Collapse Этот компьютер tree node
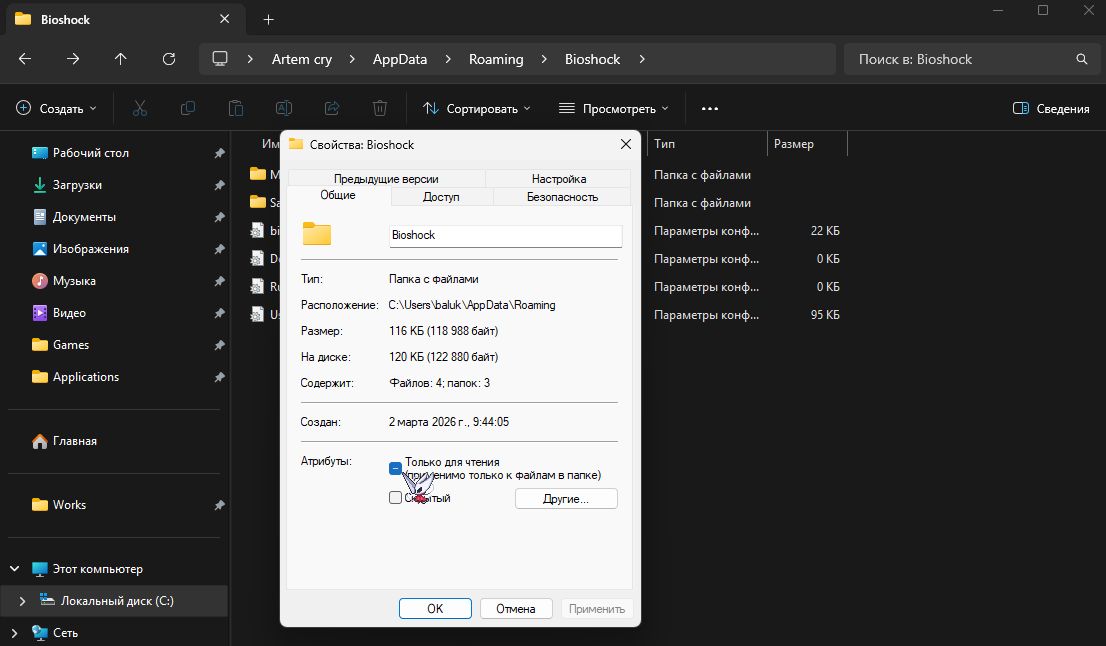 [x=14, y=568]
